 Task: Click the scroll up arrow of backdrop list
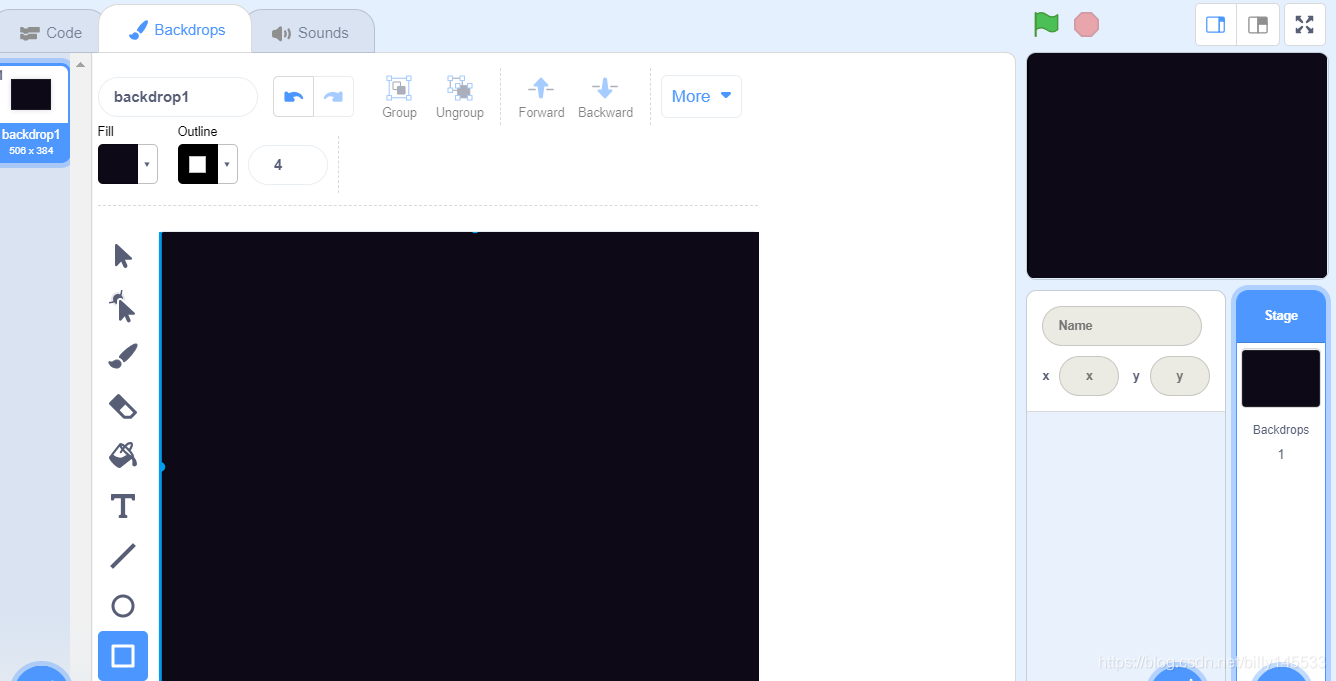pos(80,66)
